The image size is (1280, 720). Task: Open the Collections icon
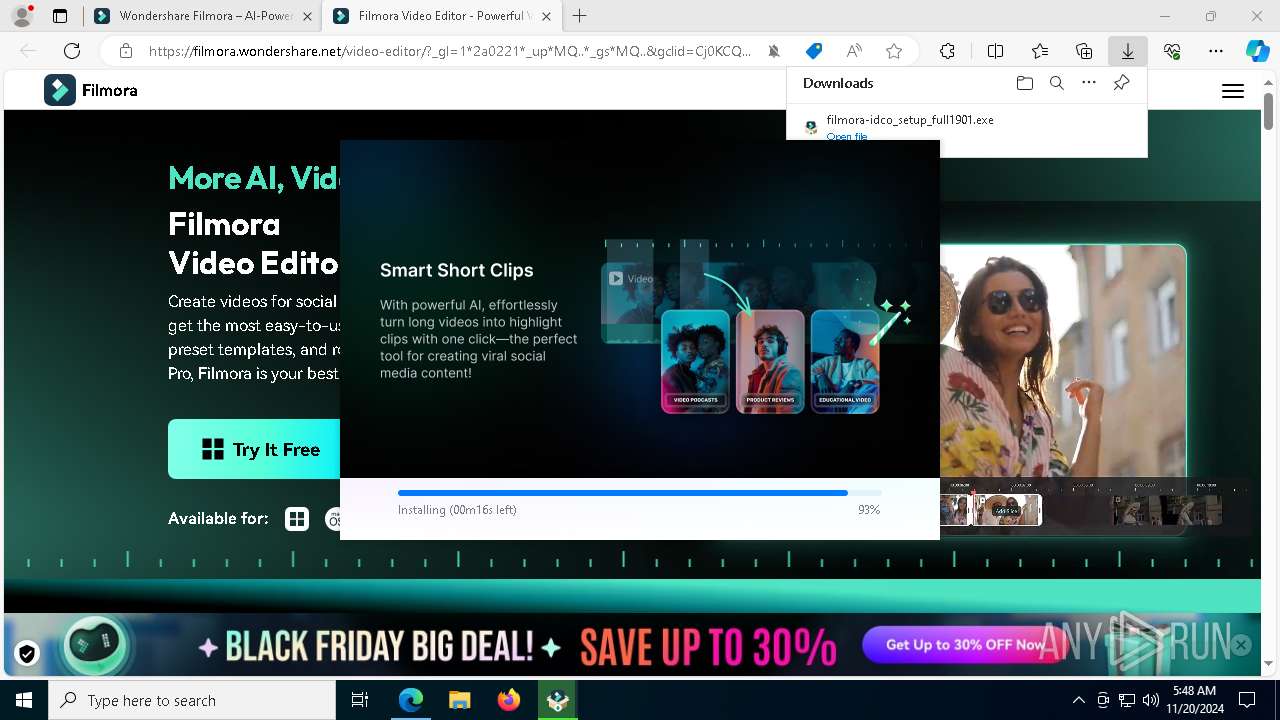[1084, 51]
